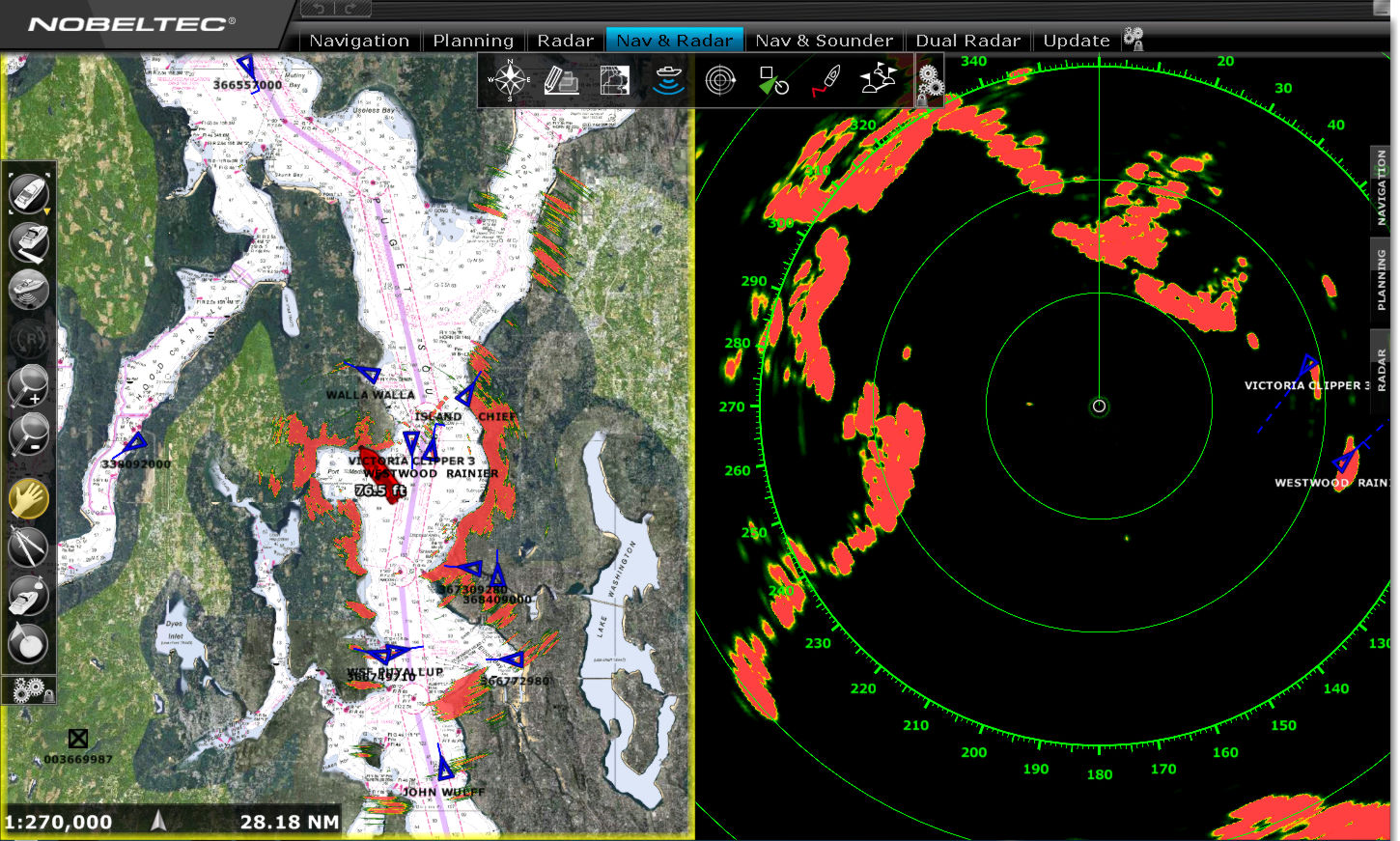
Task: Select the CHIEF vessel target on chart
Action: 466,393
